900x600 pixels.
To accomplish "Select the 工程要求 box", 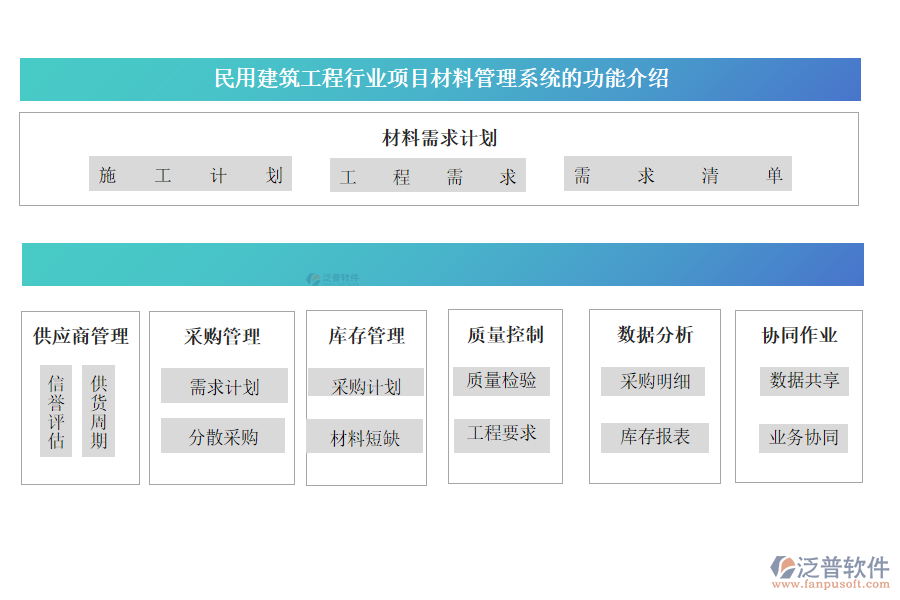I will tap(501, 433).
